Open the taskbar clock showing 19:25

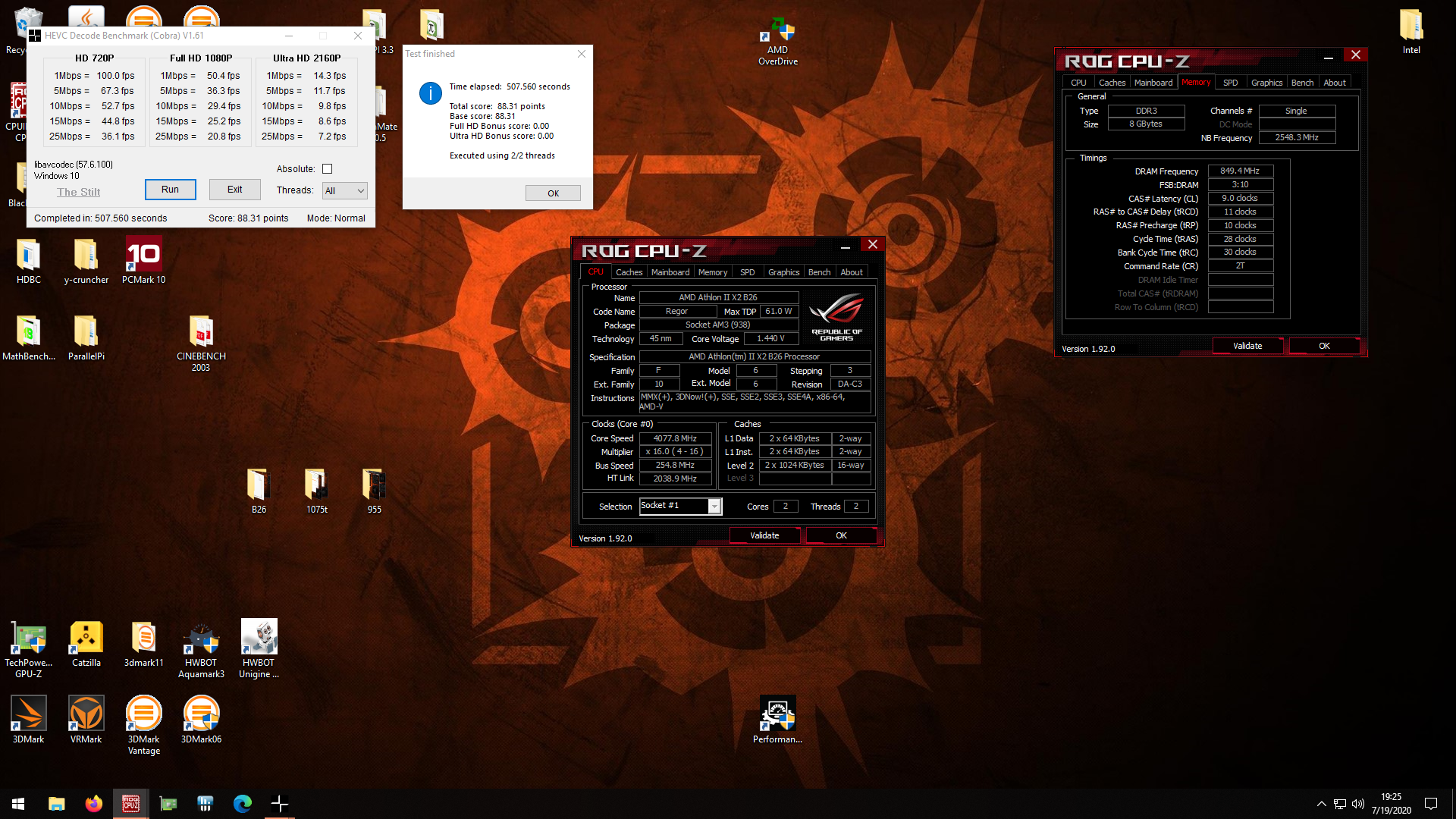pos(1391,804)
